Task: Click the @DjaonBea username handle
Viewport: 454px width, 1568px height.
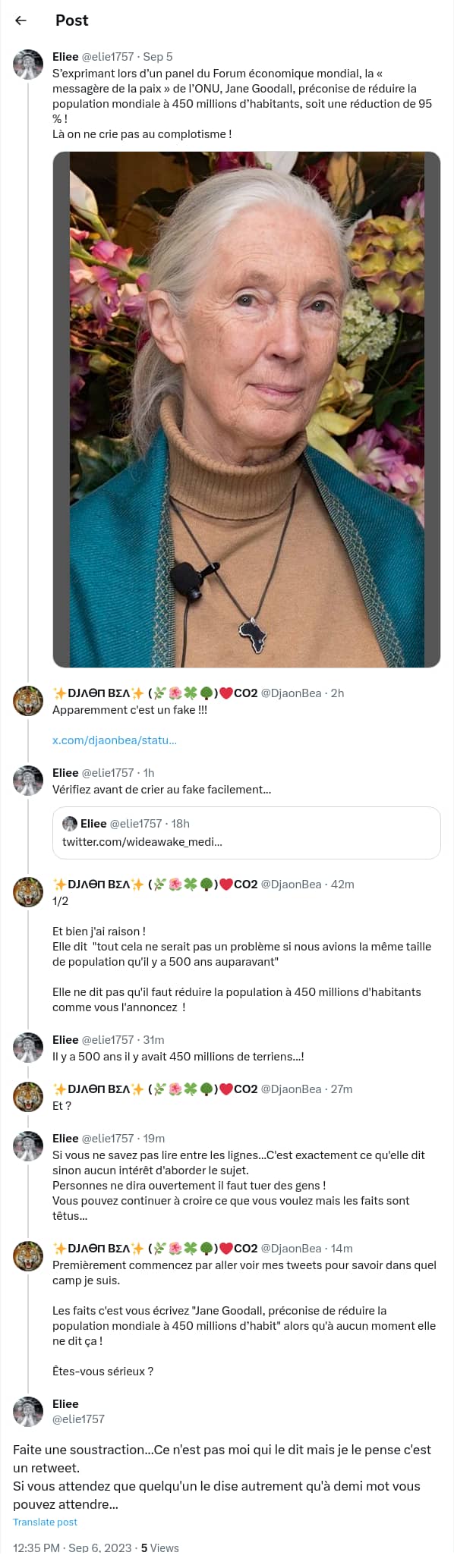Action: tap(292, 693)
